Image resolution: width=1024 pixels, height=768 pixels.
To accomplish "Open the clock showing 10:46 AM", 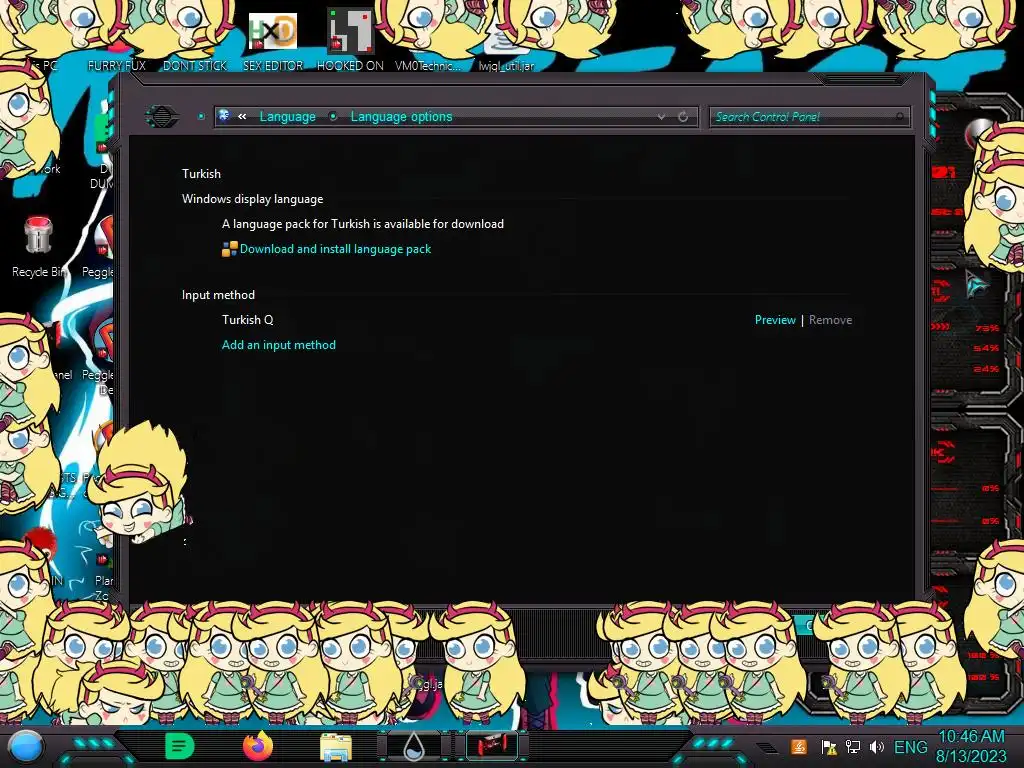I will coord(971,746).
